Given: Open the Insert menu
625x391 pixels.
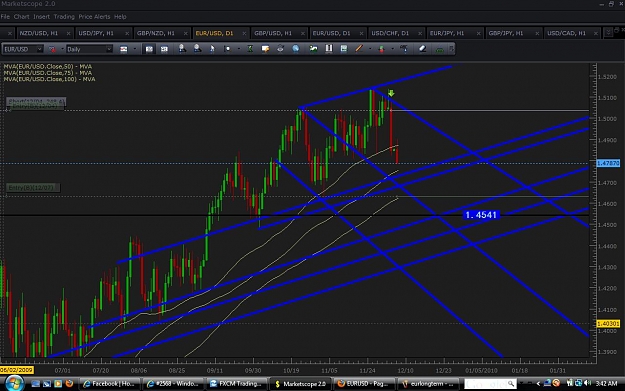Looking at the screenshot, I should click(x=41, y=17).
